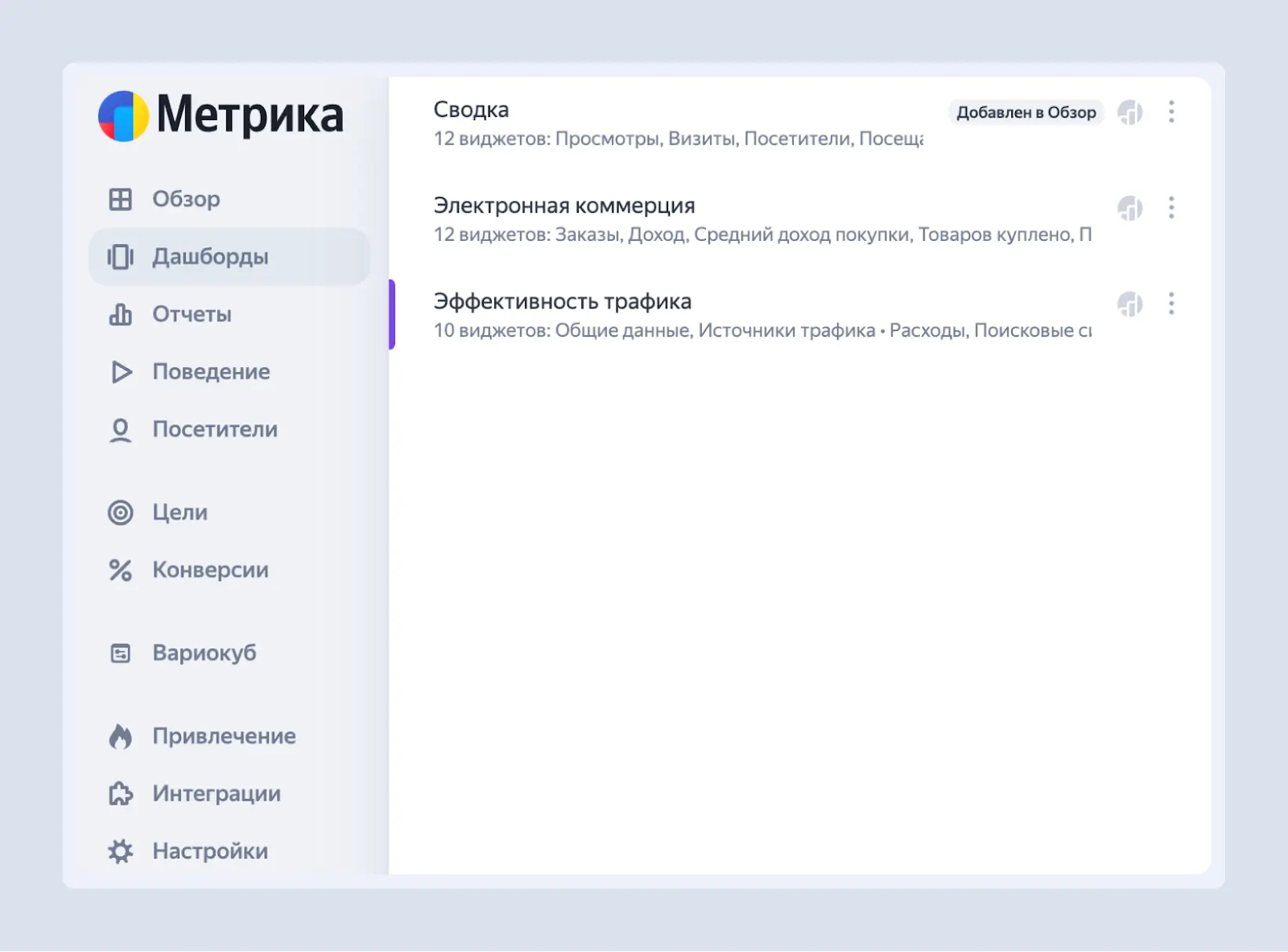1288x952 pixels.
Task: Open three-dot menu for Электронная коммерция
Action: (1171, 208)
